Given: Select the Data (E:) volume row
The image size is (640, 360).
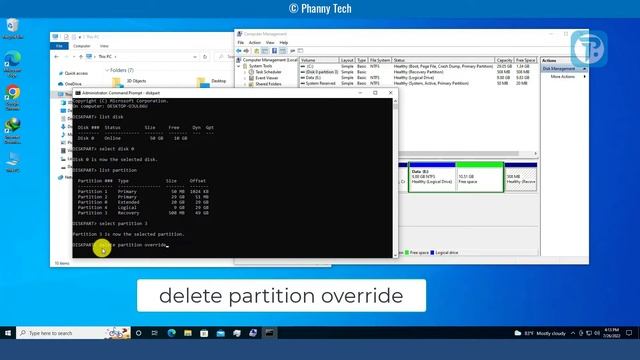Looking at the screenshot, I should 418,78.
